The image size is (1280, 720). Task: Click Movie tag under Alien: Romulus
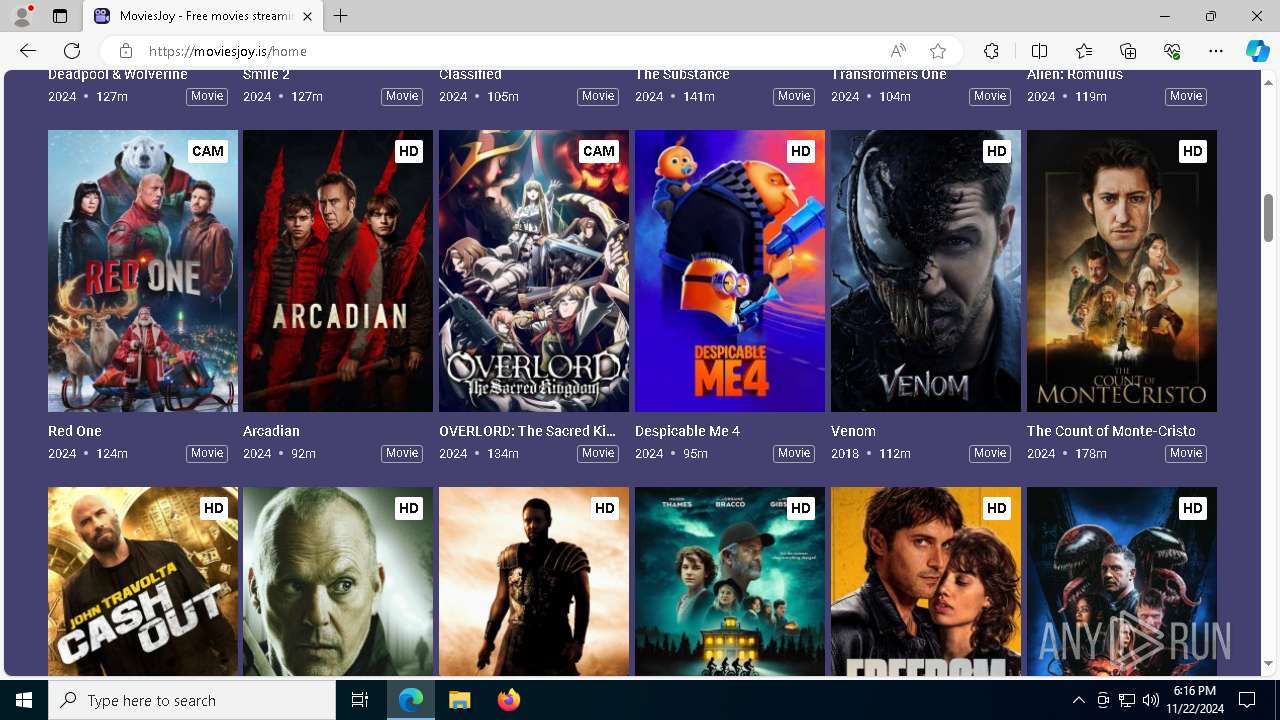(x=1186, y=96)
